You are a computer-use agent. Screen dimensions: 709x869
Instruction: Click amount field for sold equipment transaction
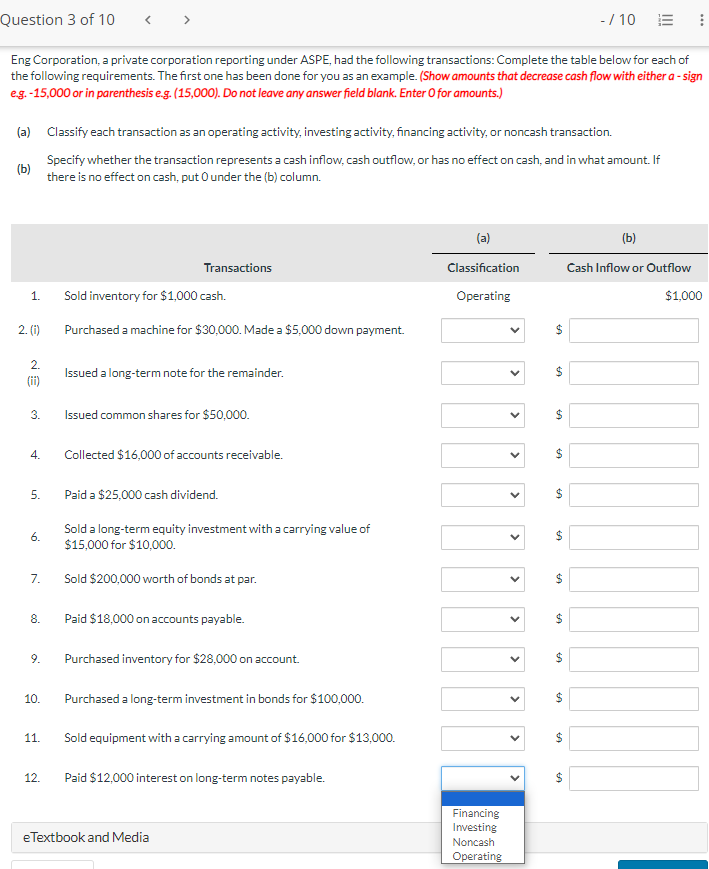coord(634,738)
